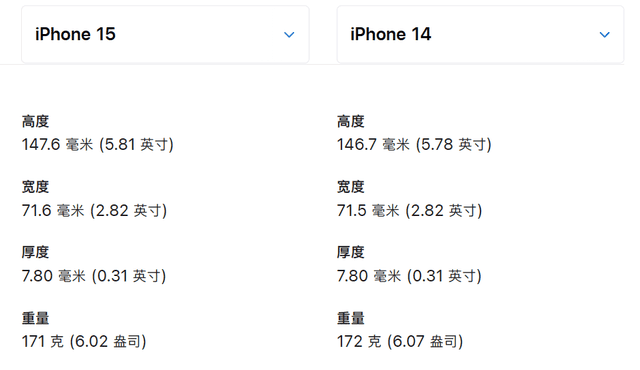Select iPhone 15's 7.80 毫米 thickness value
Viewport: 640px width, 370px height.
(x=94, y=276)
